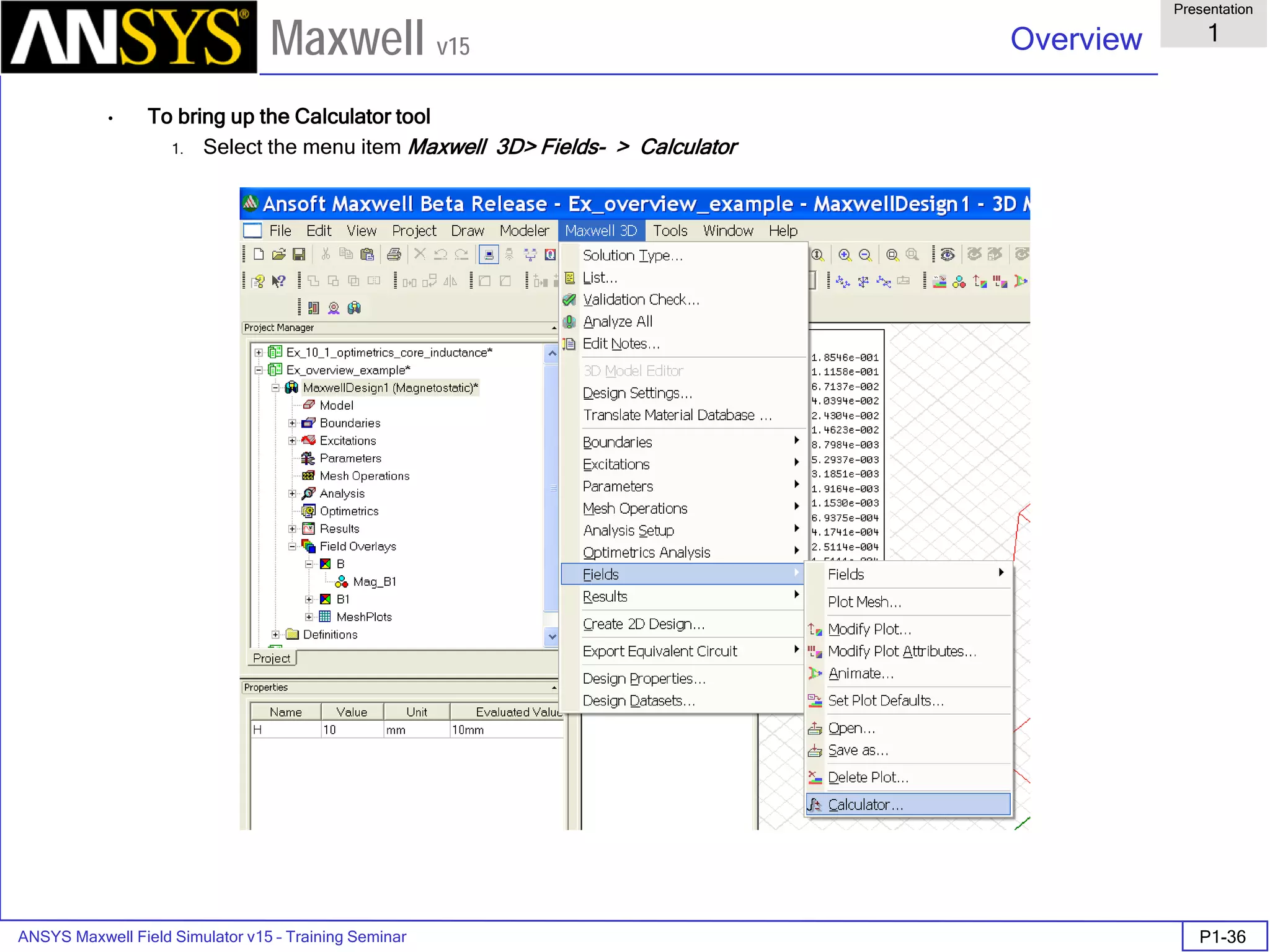
Task: Click the Fit All zoom icon
Action: (x=892, y=255)
